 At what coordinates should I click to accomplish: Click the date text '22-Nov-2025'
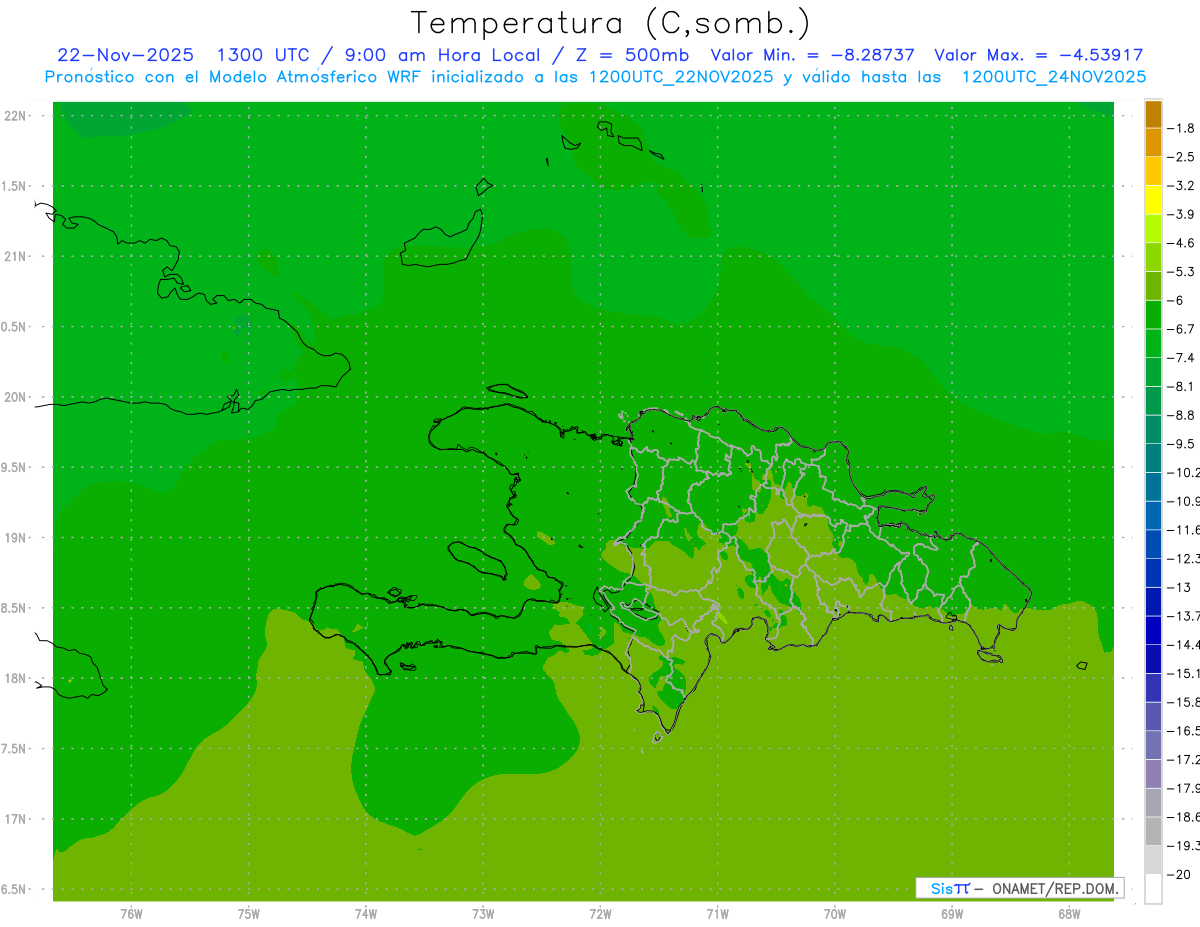126,55
